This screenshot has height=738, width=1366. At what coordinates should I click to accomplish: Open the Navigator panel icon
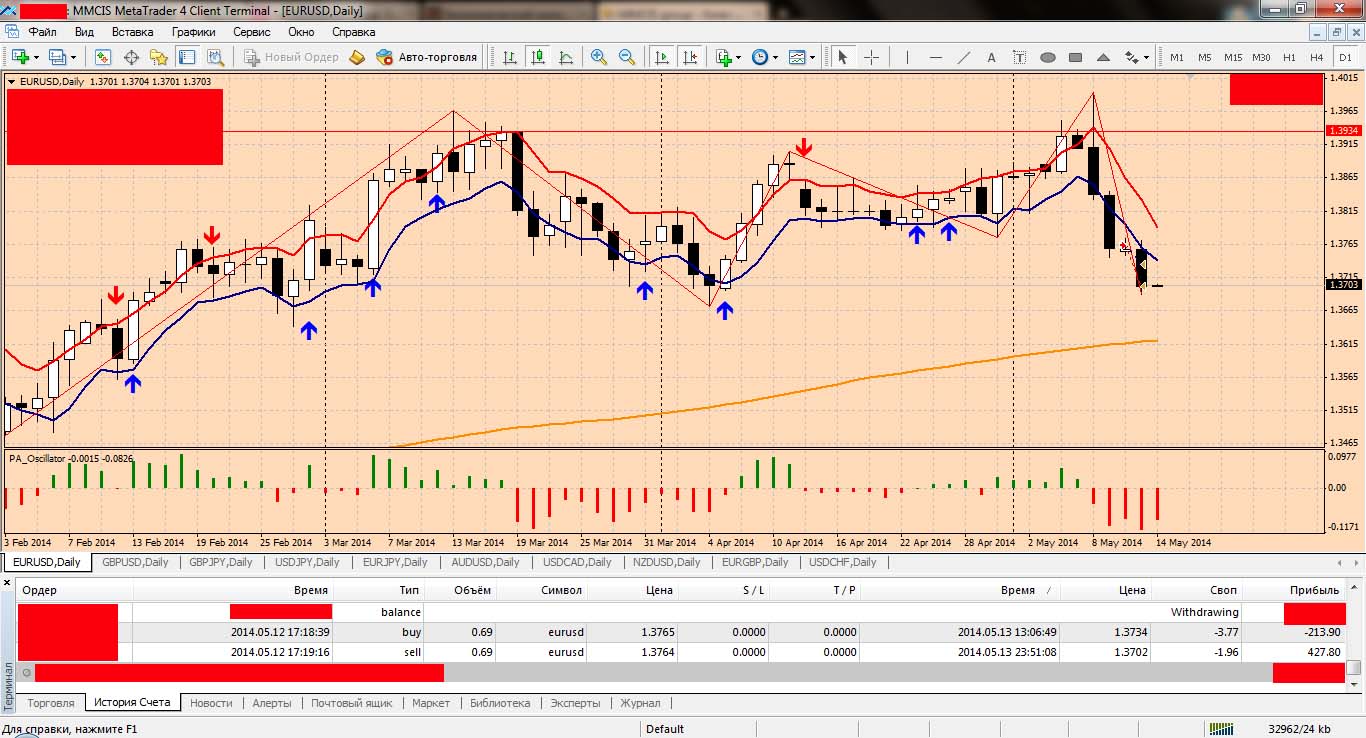coord(159,57)
